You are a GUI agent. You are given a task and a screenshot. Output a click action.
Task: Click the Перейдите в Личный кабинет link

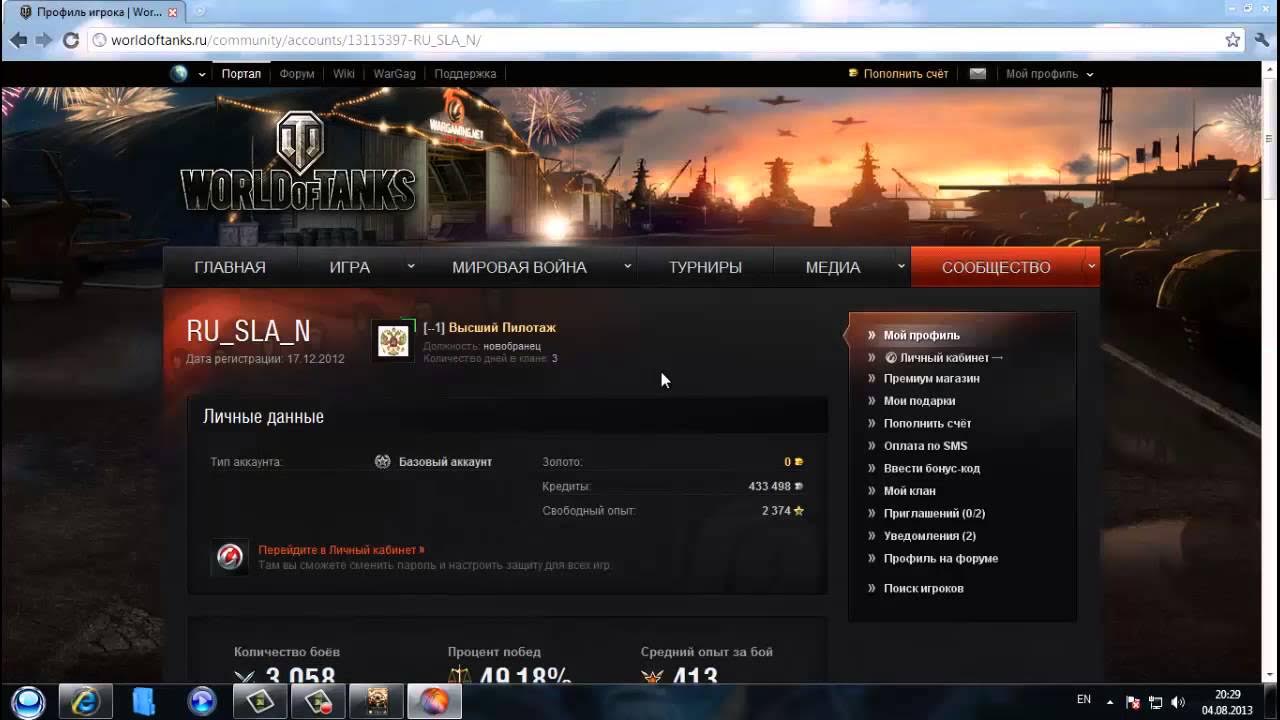point(341,550)
